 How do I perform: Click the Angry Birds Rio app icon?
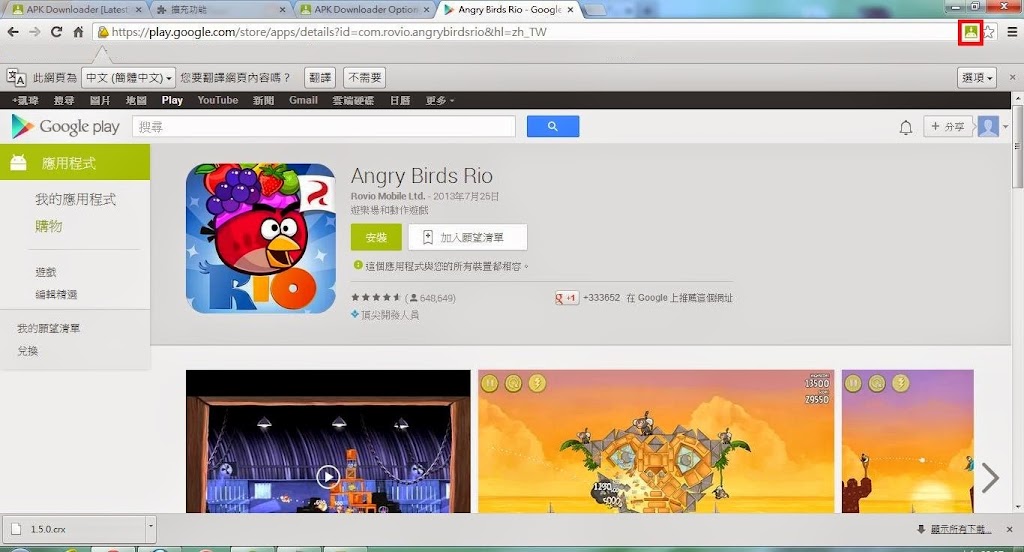(x=261, y=238)
